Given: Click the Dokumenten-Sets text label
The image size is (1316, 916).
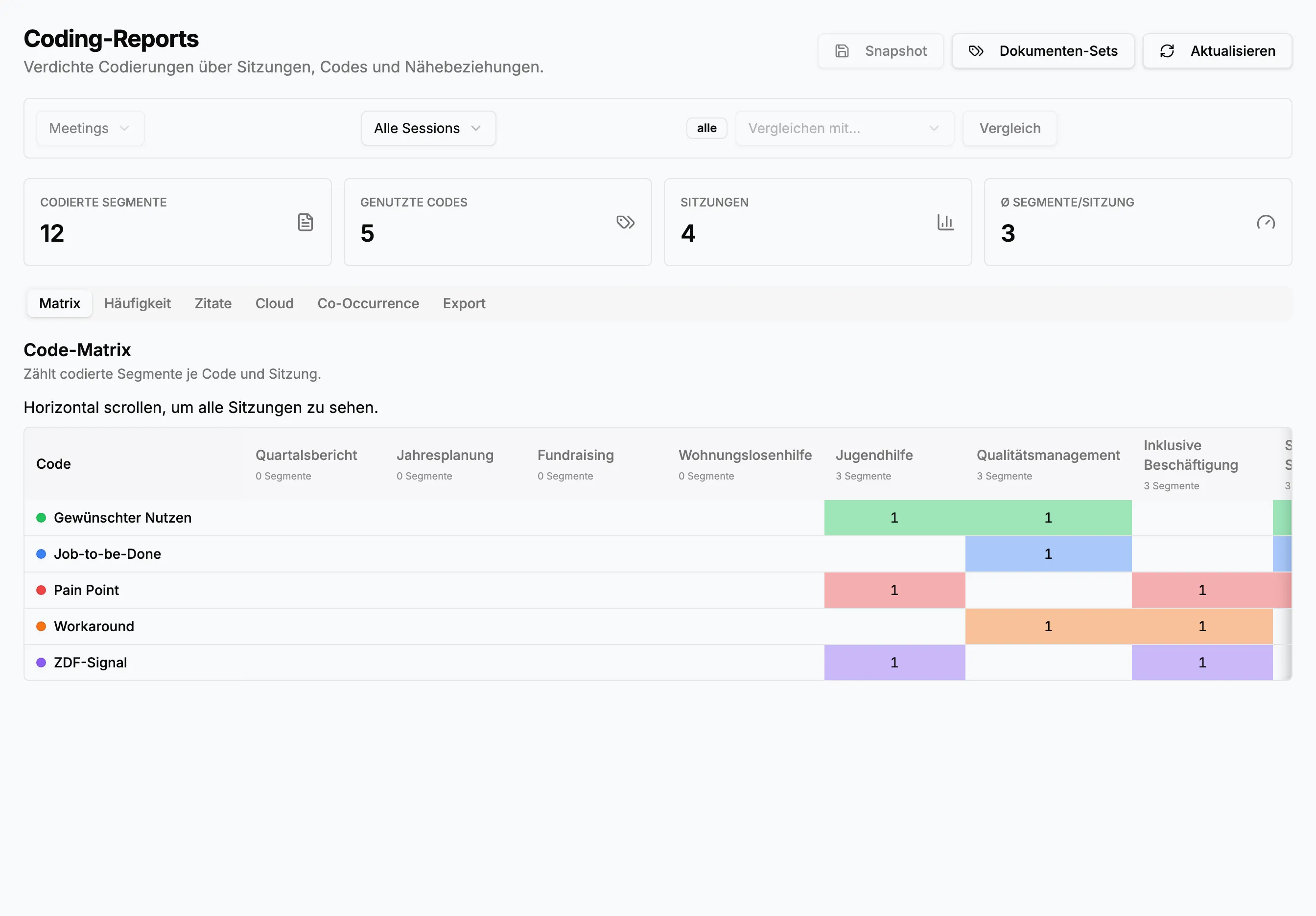Looking at the screenshot, I should pos(1058,51).
